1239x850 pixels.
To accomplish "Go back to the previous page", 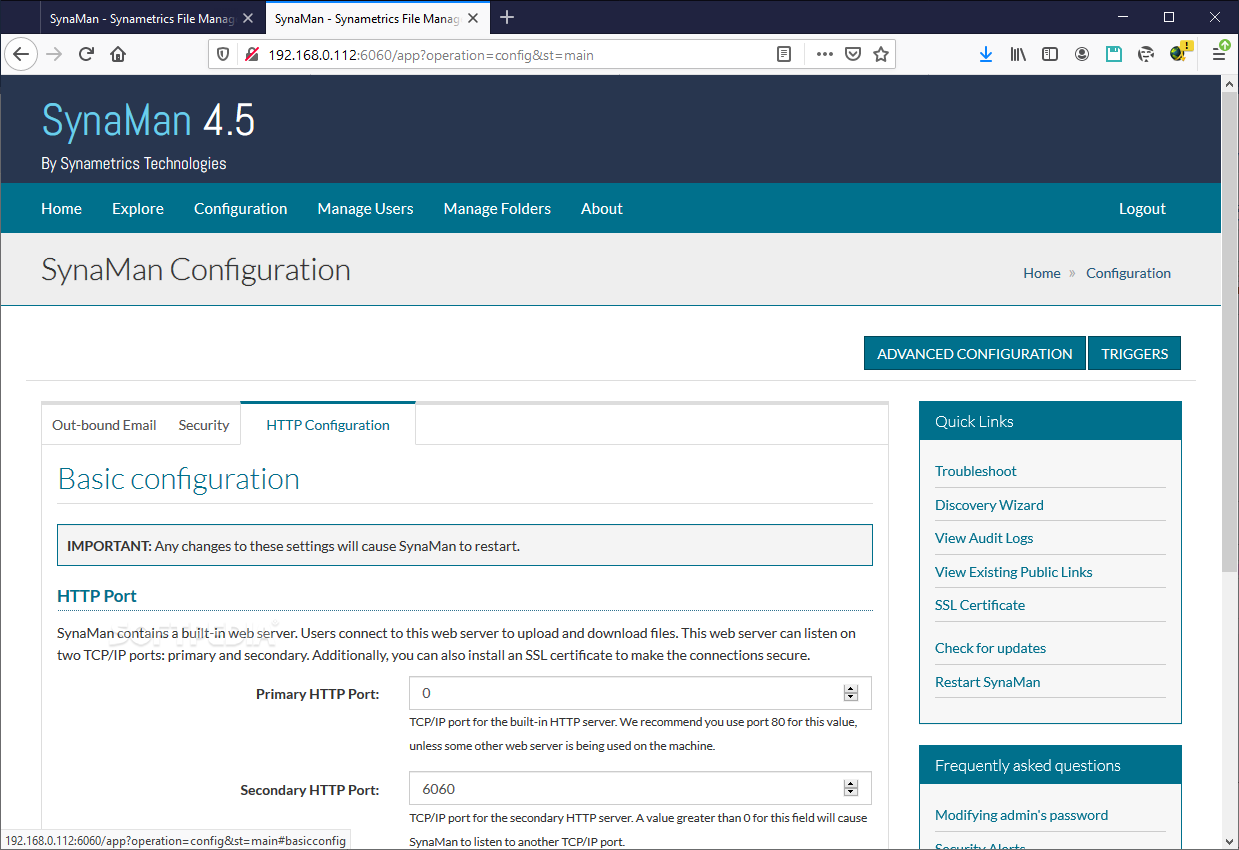I will (21, 54).
